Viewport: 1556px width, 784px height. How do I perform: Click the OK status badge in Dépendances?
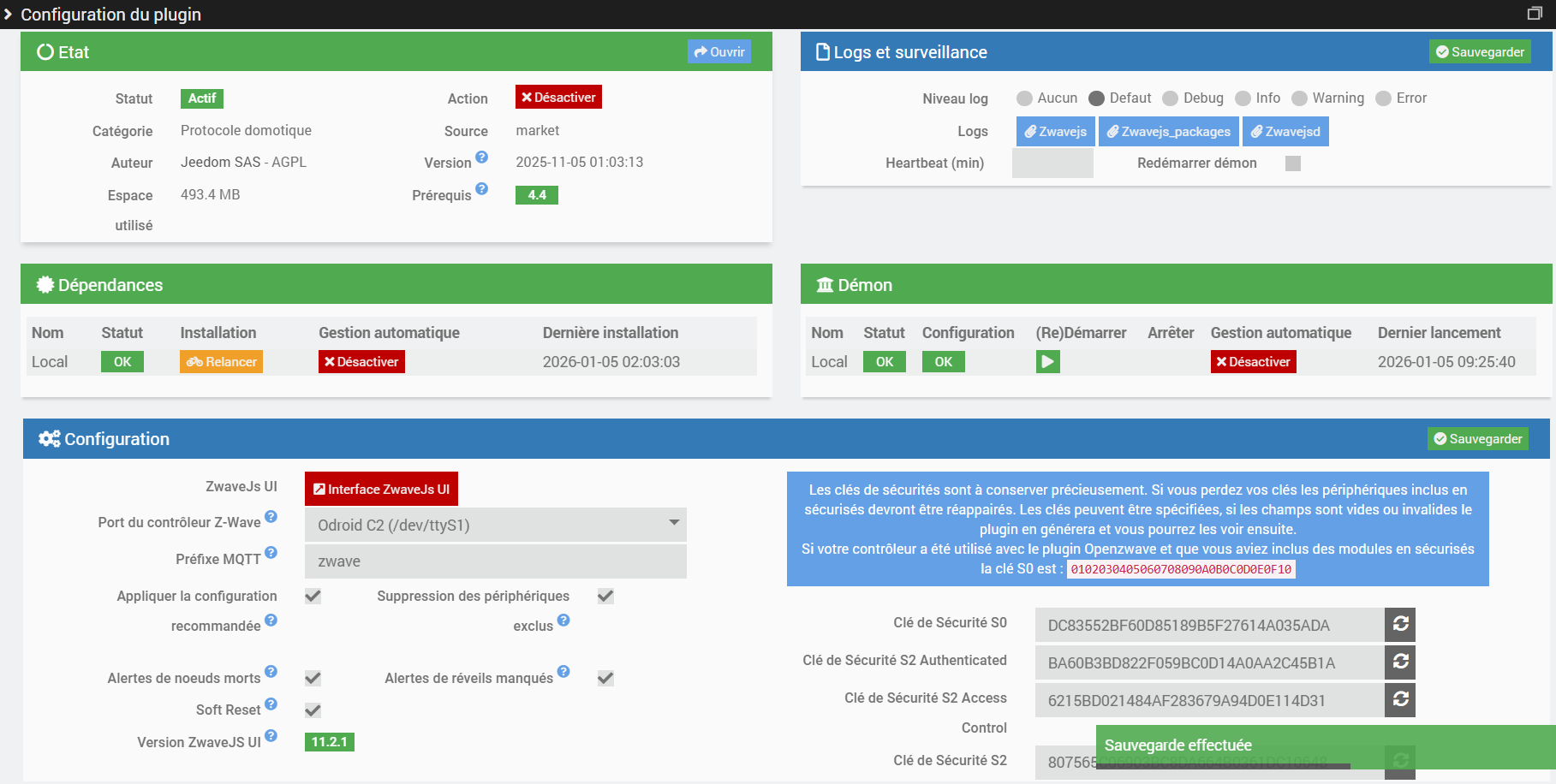point(122,362)
